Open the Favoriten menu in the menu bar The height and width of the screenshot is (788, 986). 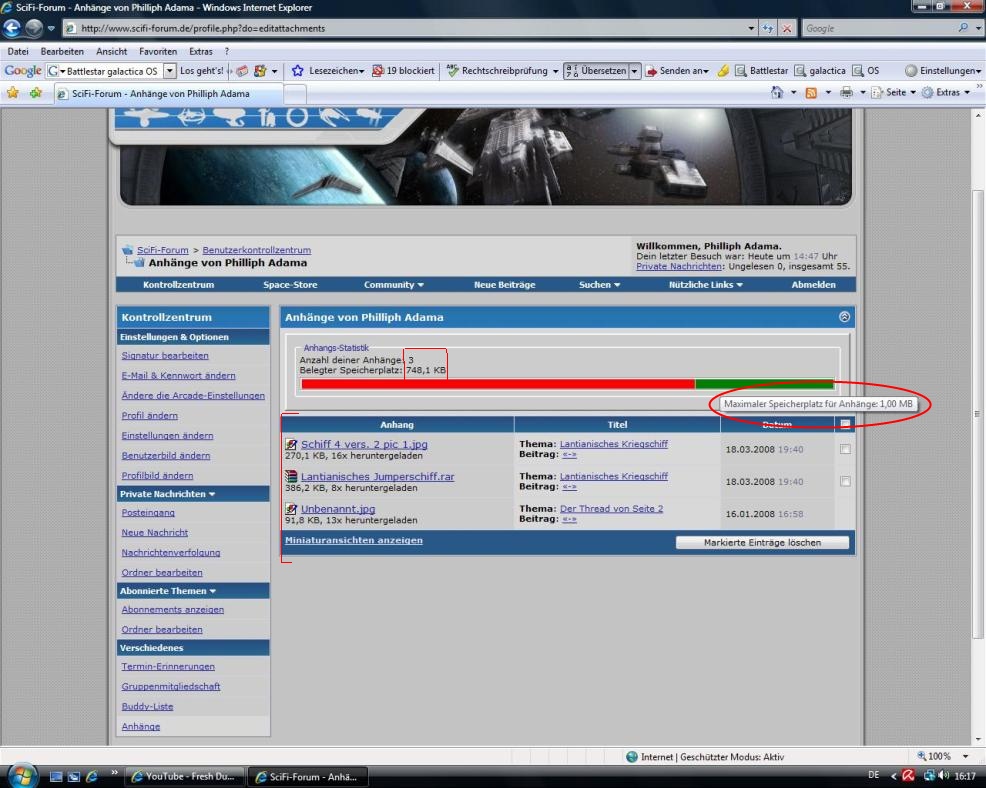tap(158, 51)
